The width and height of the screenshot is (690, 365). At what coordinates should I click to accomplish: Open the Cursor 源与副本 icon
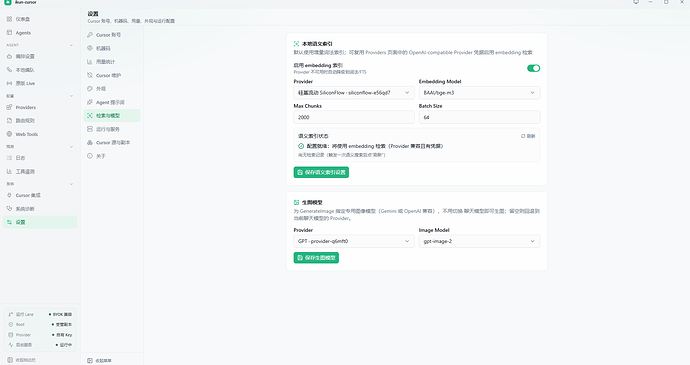[90, 143]
